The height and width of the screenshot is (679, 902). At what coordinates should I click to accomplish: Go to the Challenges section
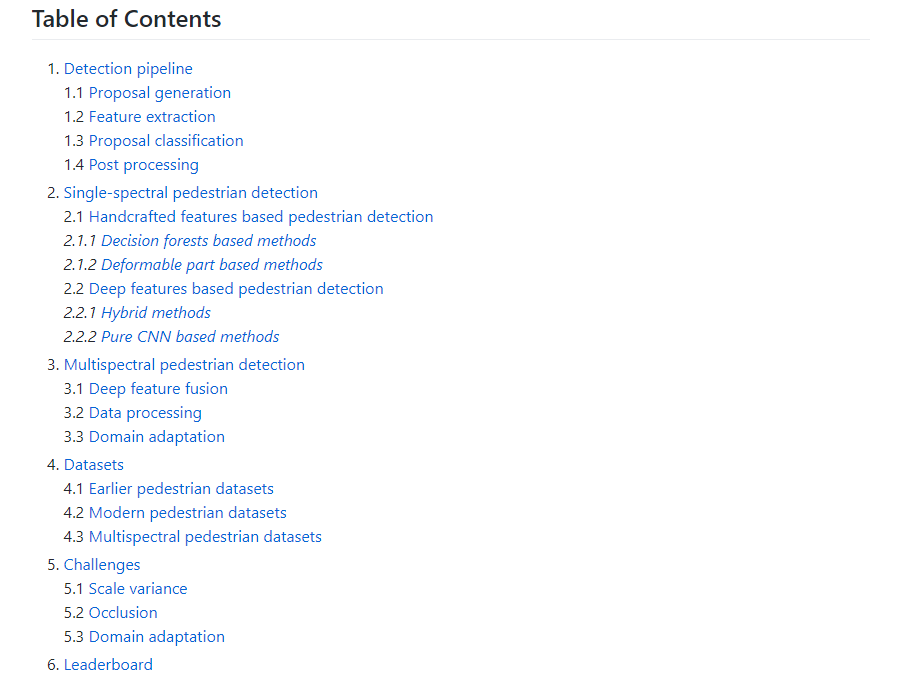tap(102, 565)
